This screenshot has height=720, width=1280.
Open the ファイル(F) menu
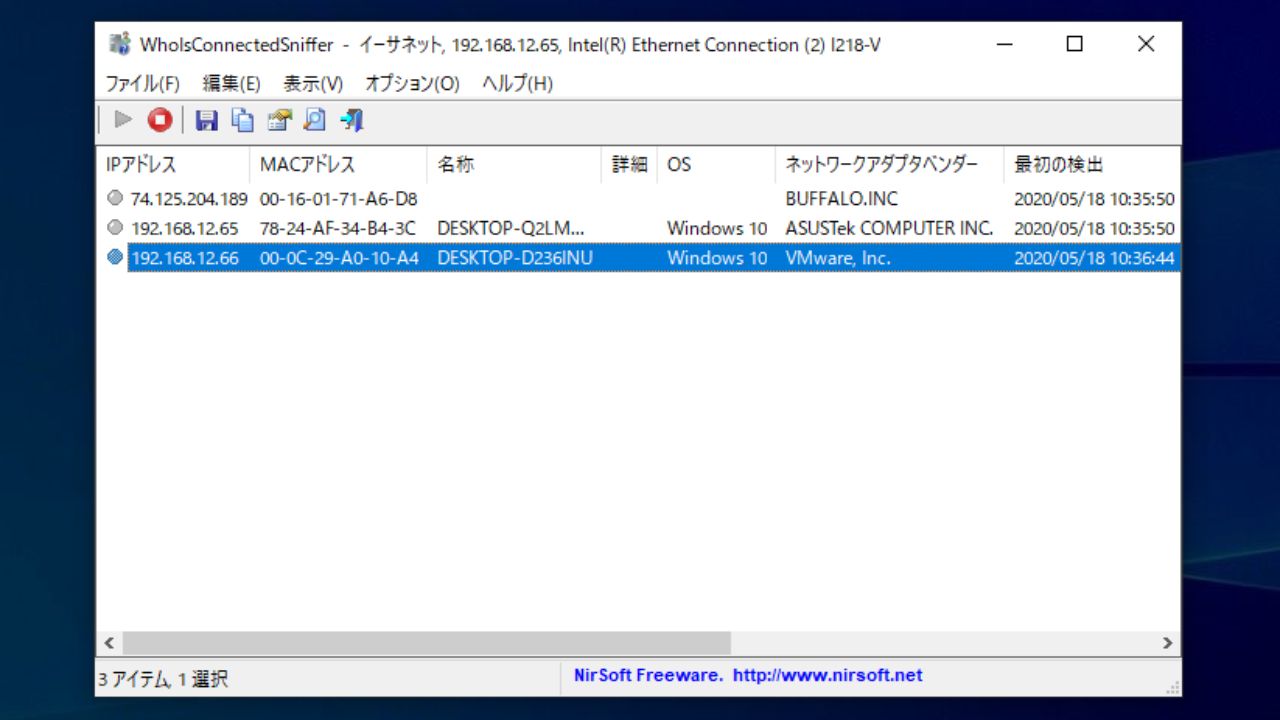click(143, 83)
